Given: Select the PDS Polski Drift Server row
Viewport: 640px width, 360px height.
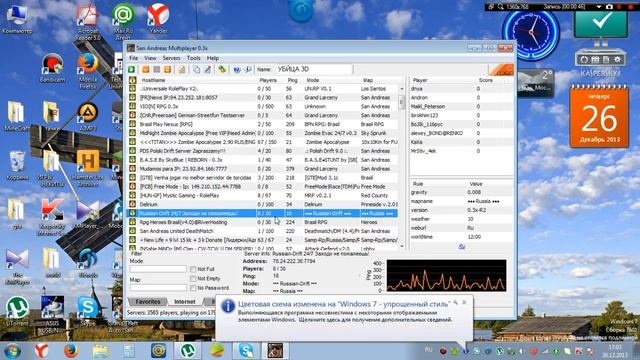Looking at the screenshot, I should [263, 151].
